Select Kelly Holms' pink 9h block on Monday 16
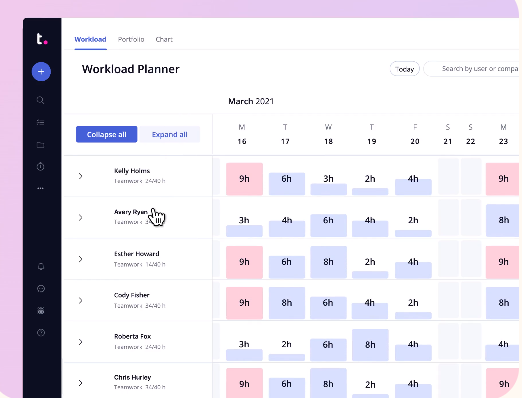This screenshot has height=398, width=522. 244,179
